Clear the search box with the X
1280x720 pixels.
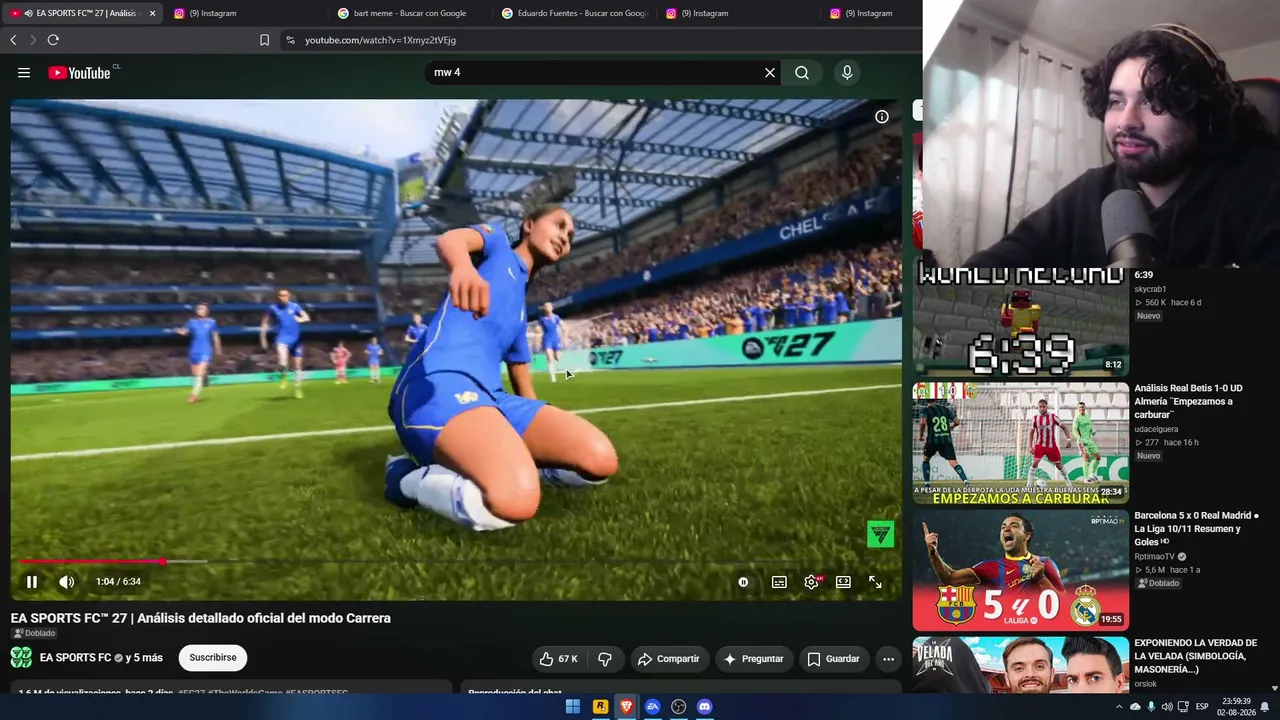pyautogui.click(x=770, y=73)
